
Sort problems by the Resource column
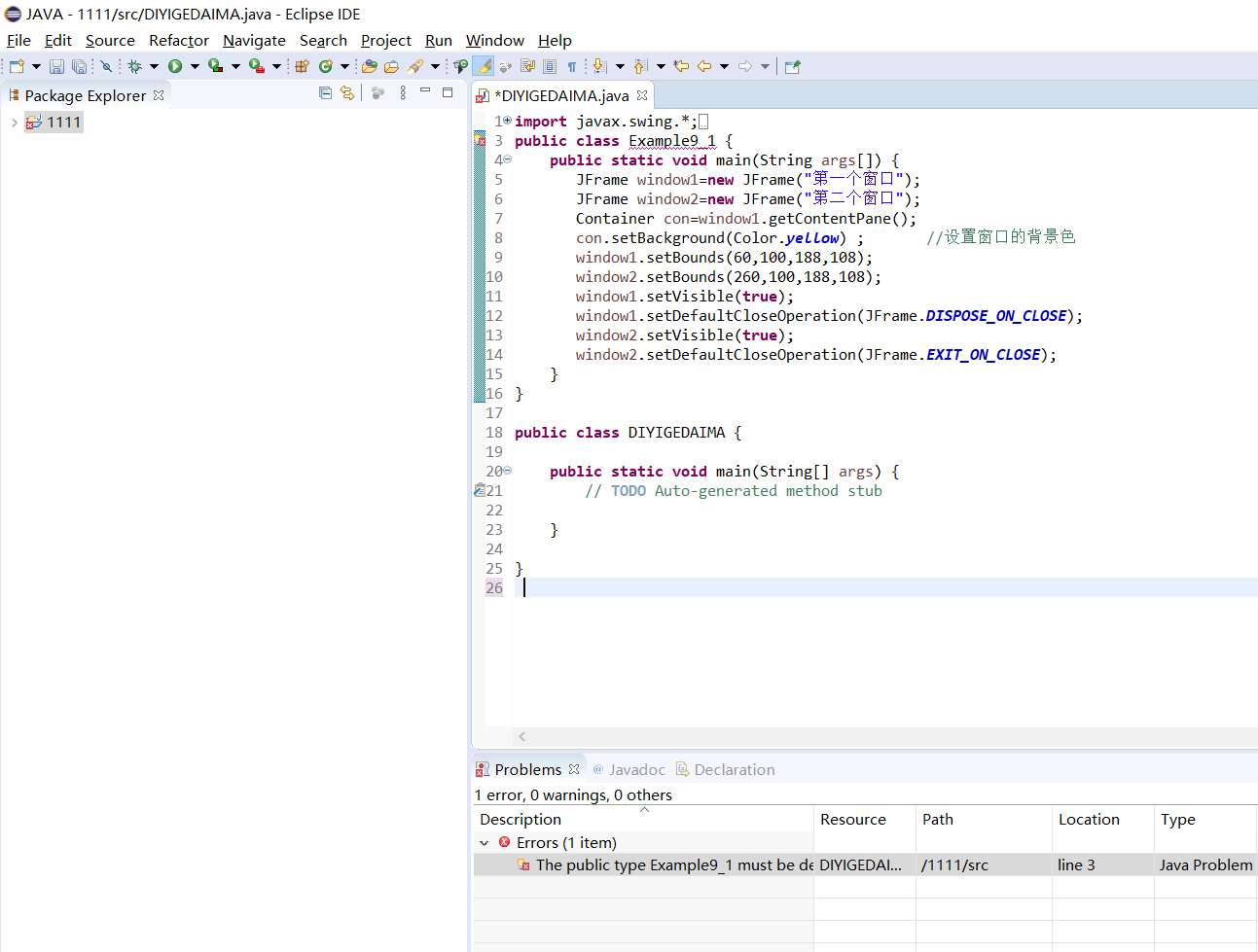[x=864, y=819]
